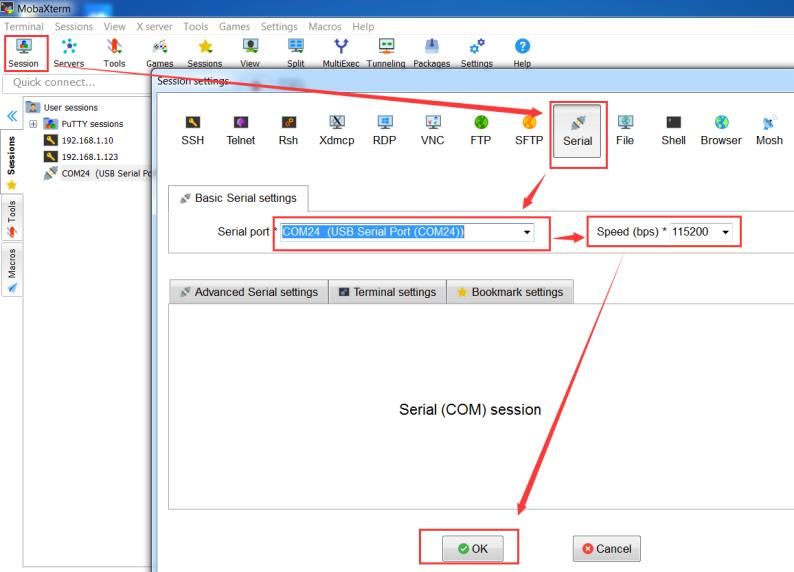Open the Macros menu
Image resolution: width=794 pixels, height=572 pixels.
325,26
